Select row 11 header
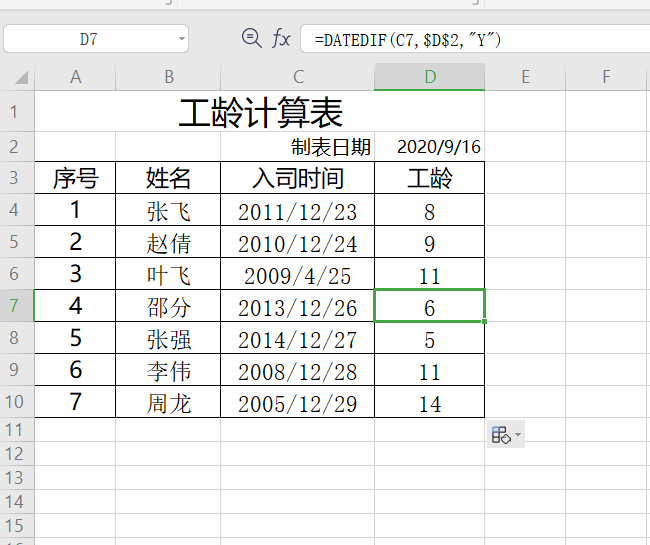 click(x=17, y=430)
